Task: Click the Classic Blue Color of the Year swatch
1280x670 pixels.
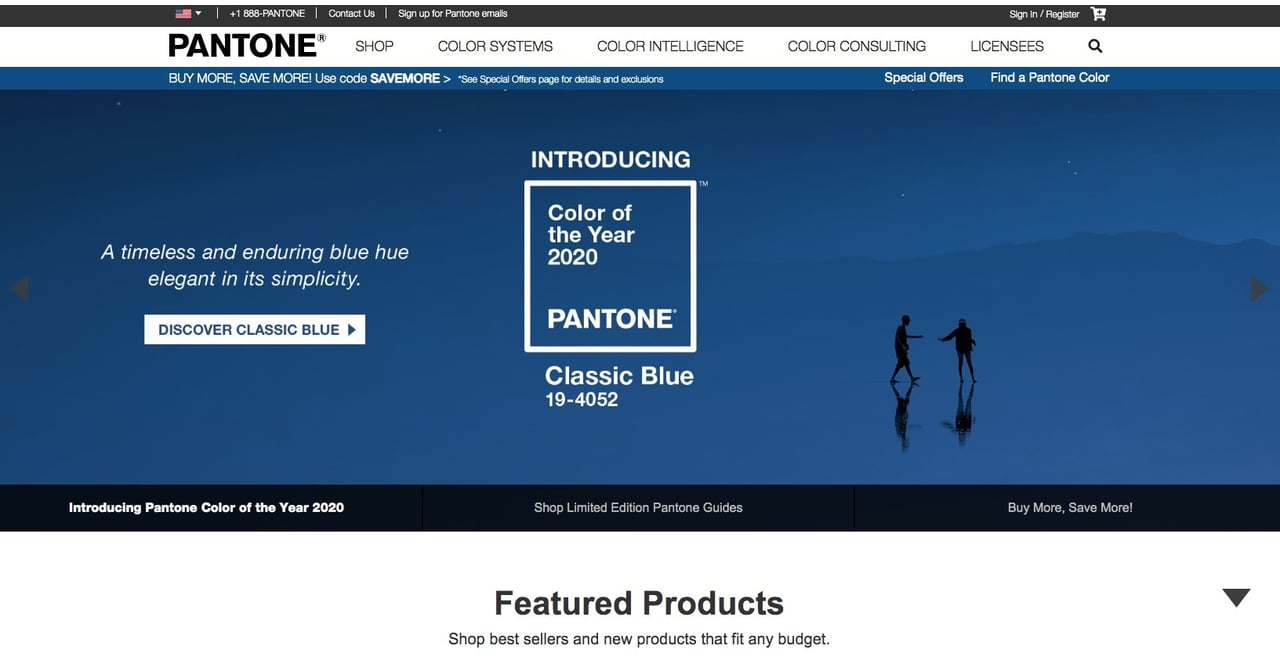Action: click(610, 266)
